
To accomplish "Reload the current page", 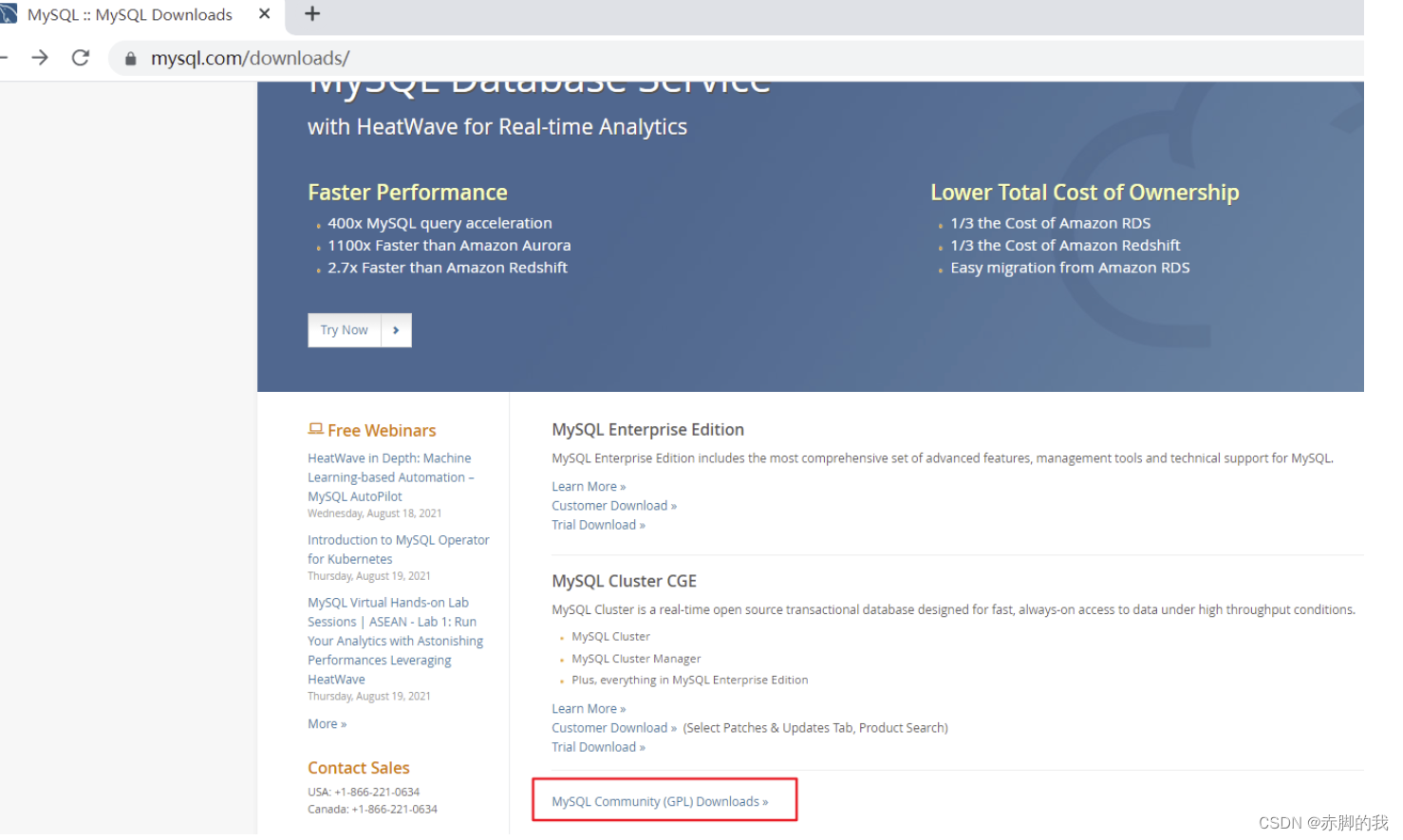I will (x=81, y=58).
